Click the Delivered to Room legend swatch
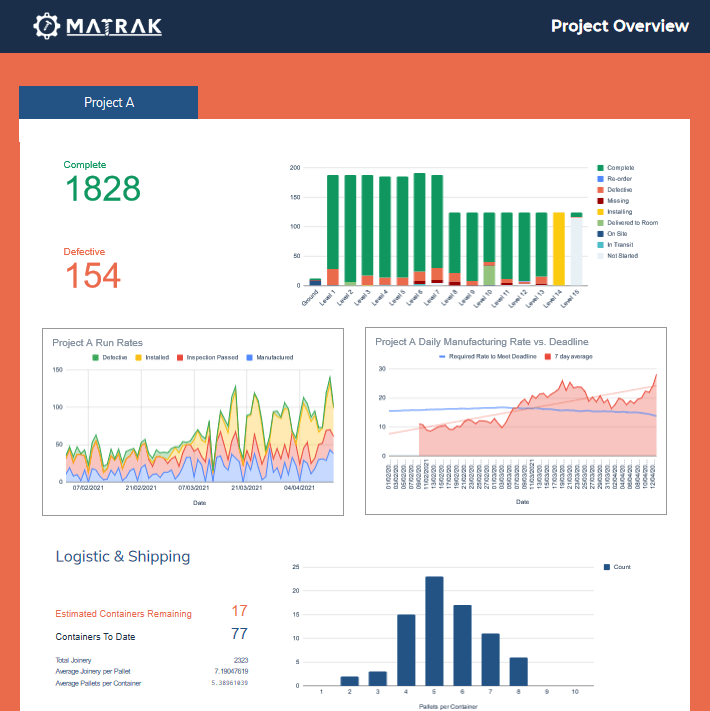The width and height of the screenshot is (710, 711). [600, 223]
